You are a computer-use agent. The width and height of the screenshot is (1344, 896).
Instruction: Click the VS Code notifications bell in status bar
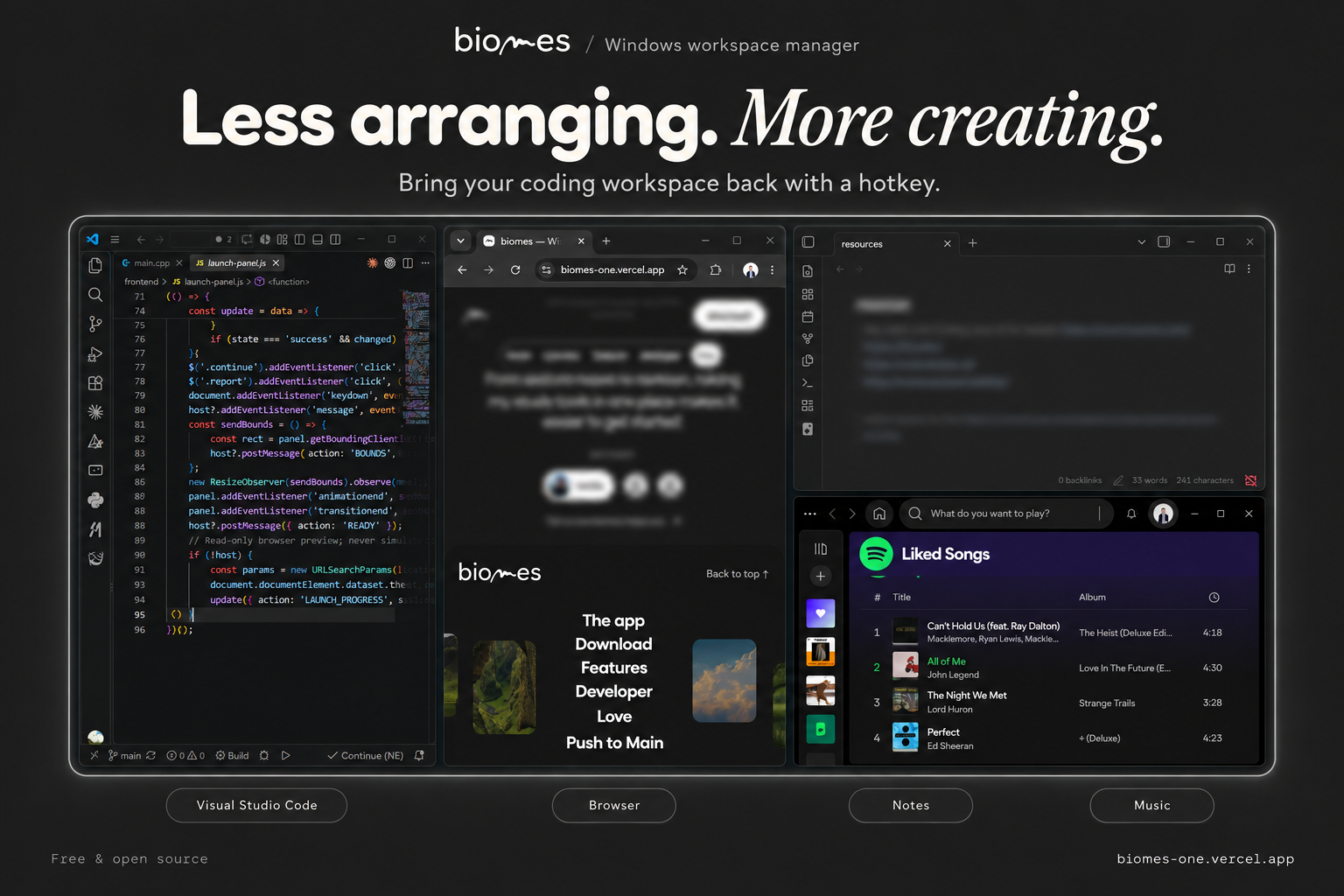[x=419, y=755]
